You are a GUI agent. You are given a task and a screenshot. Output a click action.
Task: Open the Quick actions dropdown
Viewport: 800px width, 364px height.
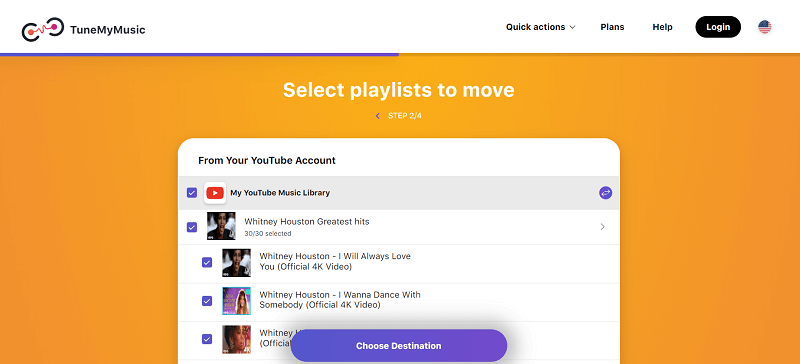pos(540,27)
